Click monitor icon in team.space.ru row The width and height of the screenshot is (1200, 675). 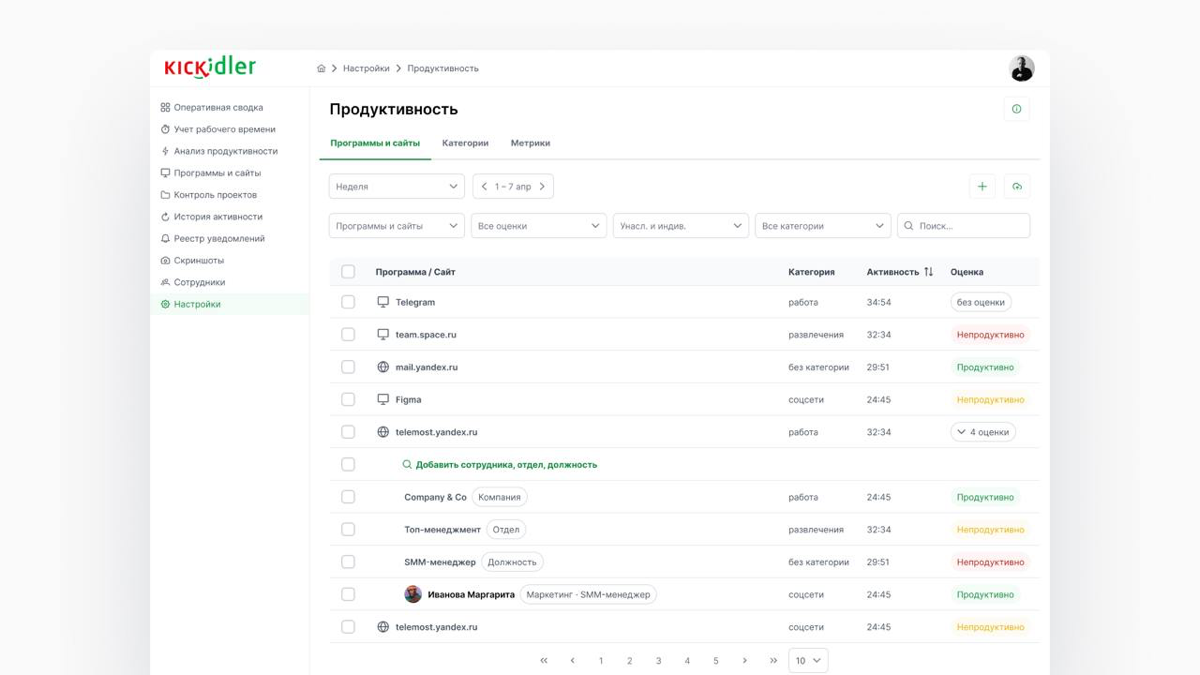383,335
